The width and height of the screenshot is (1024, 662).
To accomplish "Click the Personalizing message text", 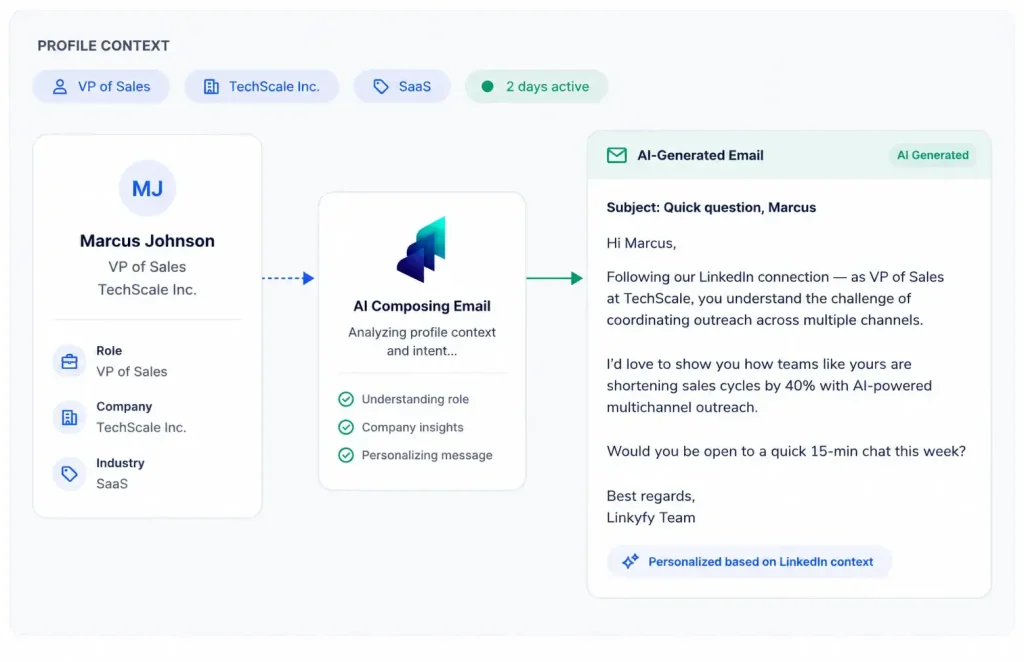I will pos(427,455).
